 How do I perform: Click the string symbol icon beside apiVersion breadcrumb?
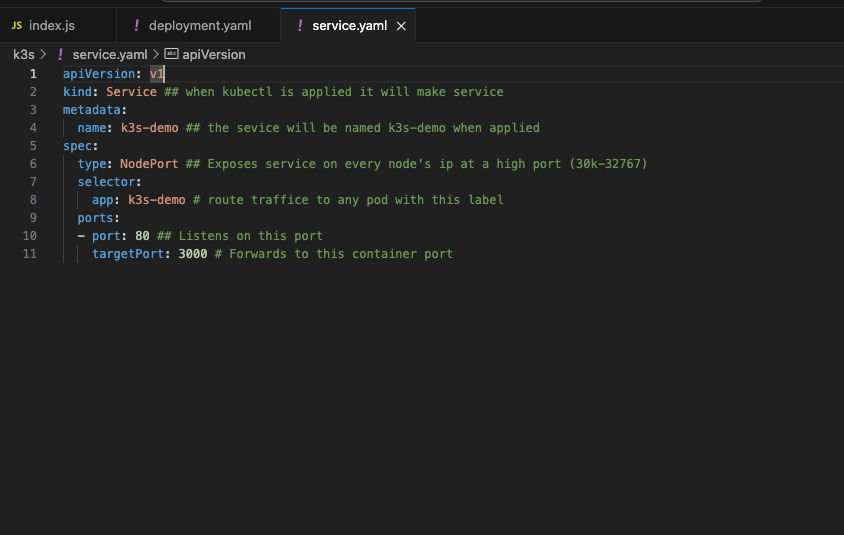pyautogui.click(x=171, y=54)
